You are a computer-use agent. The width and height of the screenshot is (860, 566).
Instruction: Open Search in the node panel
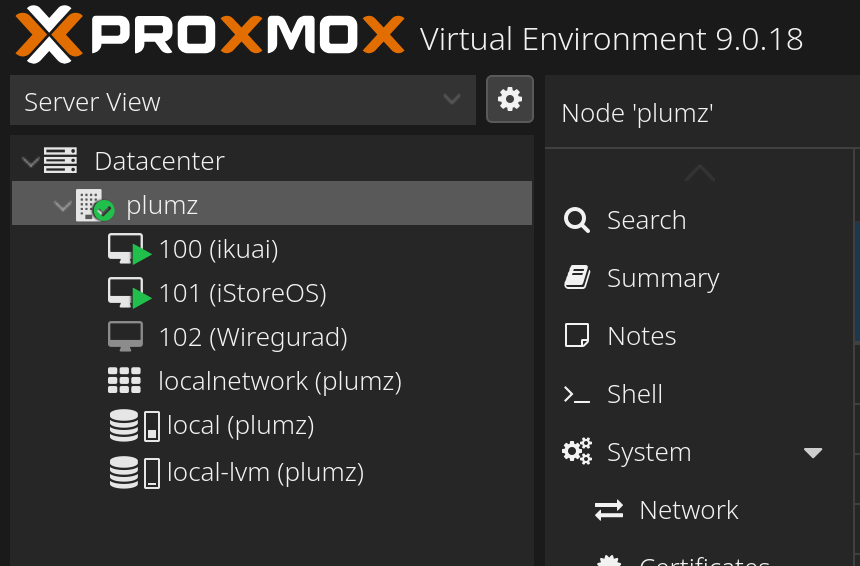pyautogui.click(x=646, y=220)
